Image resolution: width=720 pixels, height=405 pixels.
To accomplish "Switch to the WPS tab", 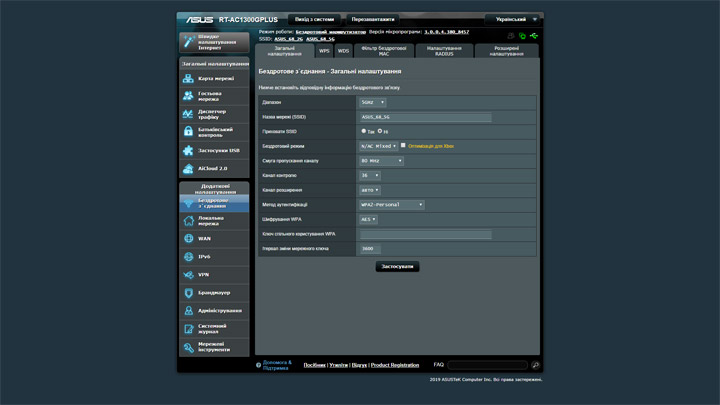I will (324, 51).
